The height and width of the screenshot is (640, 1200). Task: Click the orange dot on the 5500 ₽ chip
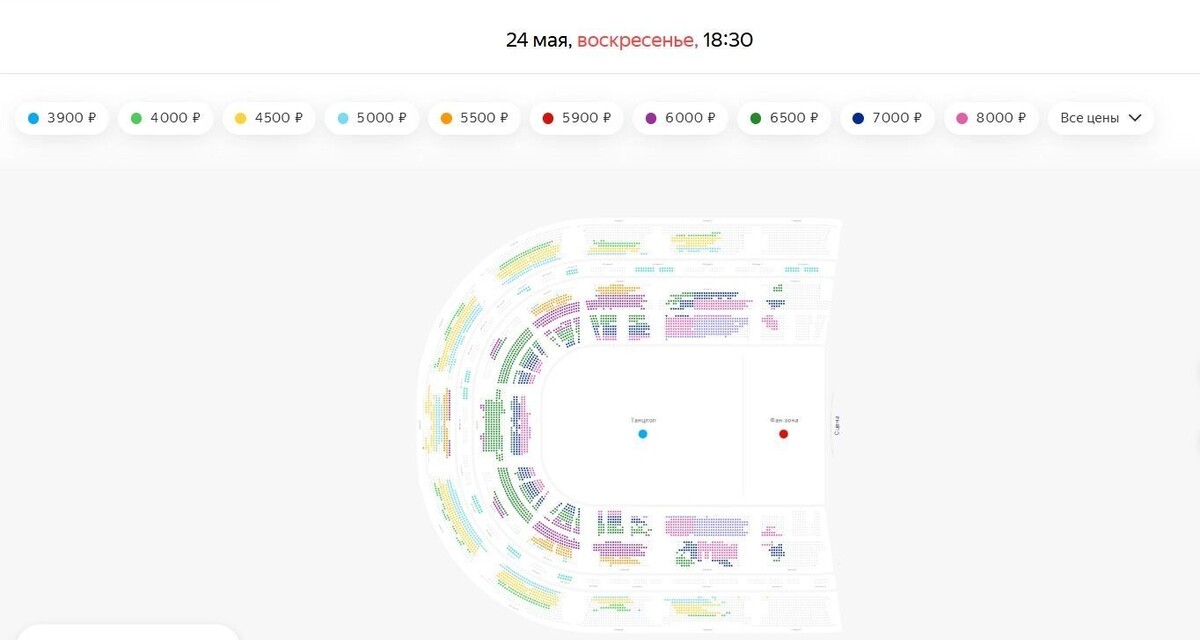(x=446, y=117)
